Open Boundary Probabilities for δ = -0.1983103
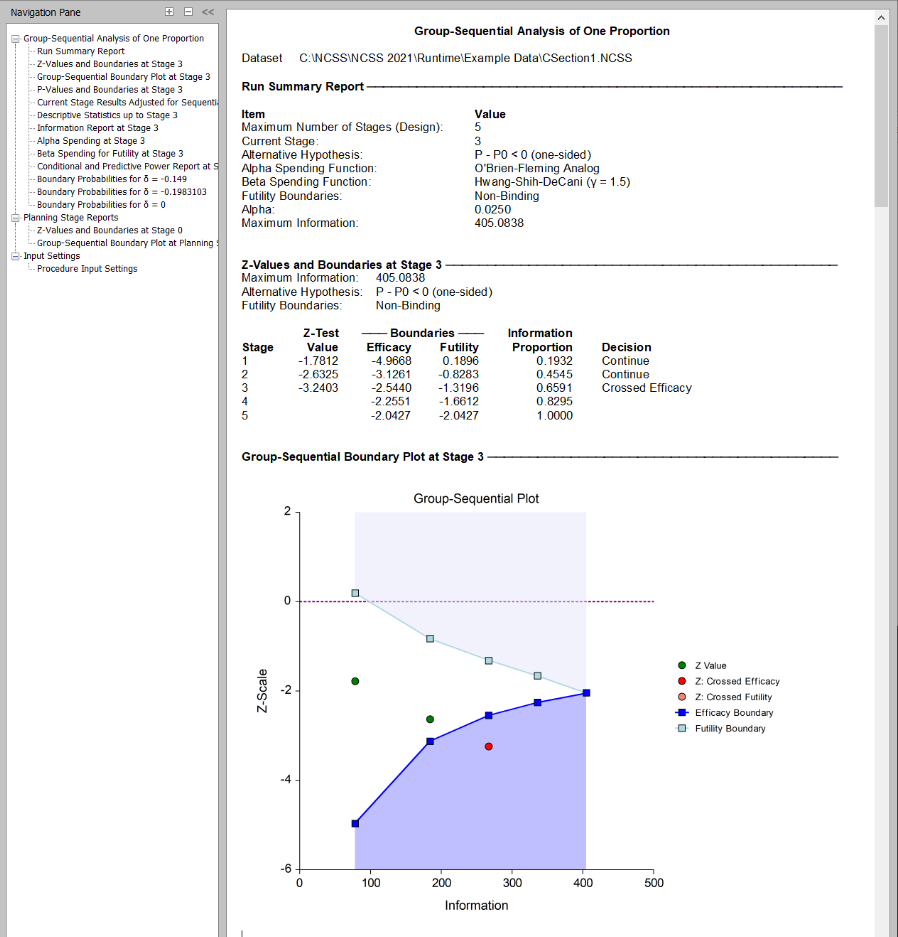The width and height of the screenshot is (898, 937). [122, 192]
